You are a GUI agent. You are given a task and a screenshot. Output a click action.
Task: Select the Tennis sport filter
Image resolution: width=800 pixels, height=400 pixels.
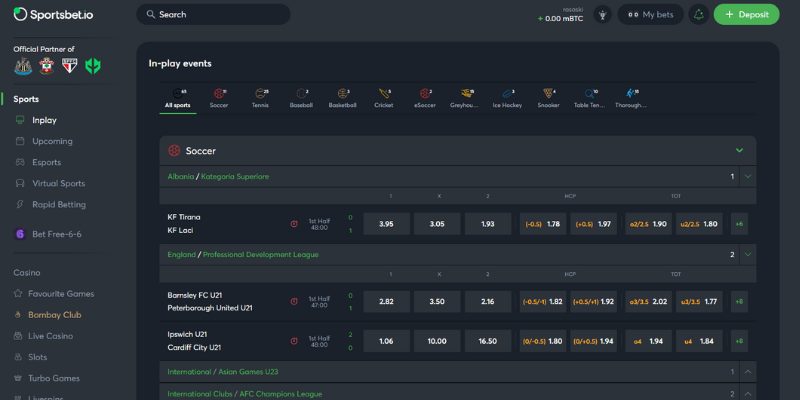point(260,98)
